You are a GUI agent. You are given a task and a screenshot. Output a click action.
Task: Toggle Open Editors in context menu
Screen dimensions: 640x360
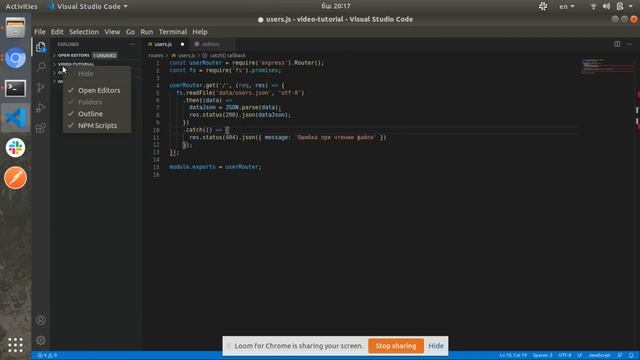point(97,90)
